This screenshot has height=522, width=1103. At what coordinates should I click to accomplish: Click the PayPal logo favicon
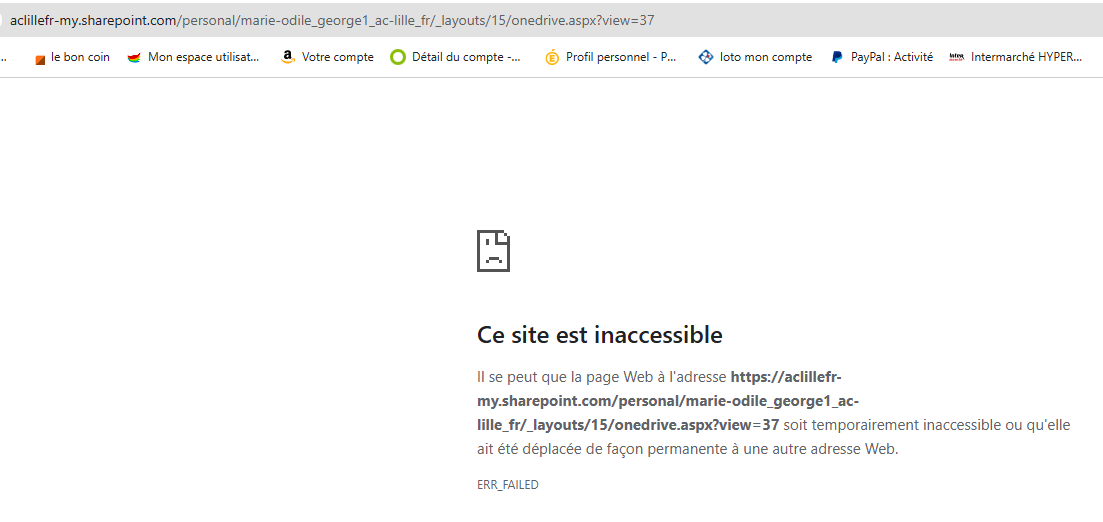(x=836, y=58)
